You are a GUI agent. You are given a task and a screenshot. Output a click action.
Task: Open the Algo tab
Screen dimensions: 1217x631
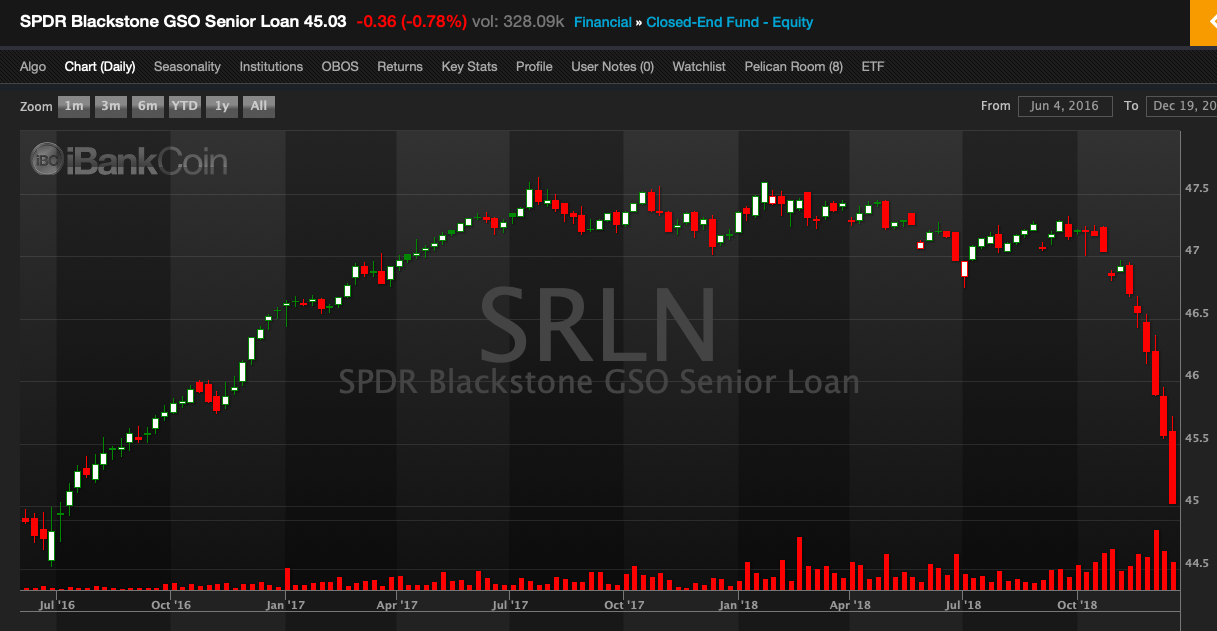[x=33, y=67]
